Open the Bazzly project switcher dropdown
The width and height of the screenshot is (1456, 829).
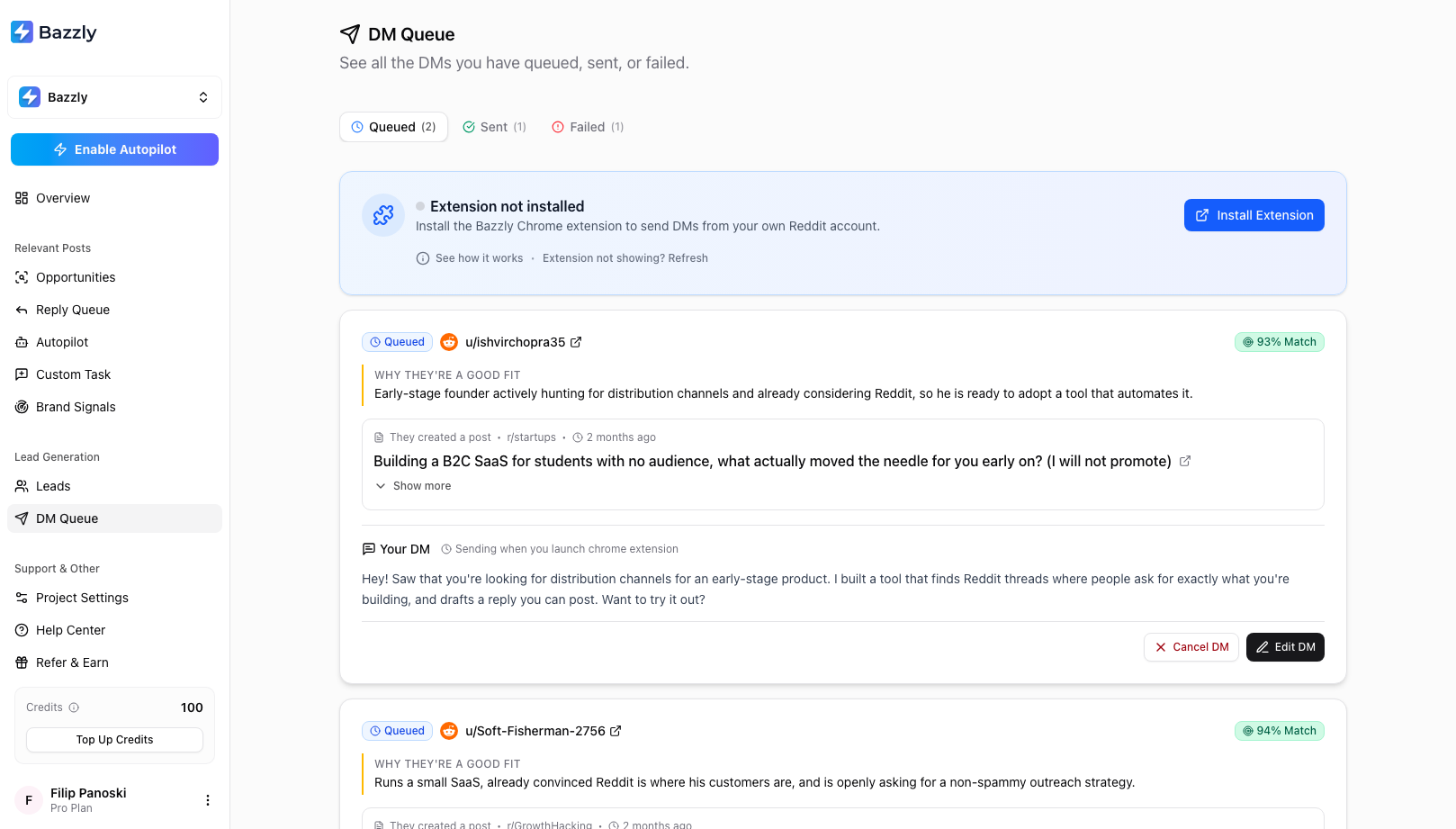click(x=114, y=97)
